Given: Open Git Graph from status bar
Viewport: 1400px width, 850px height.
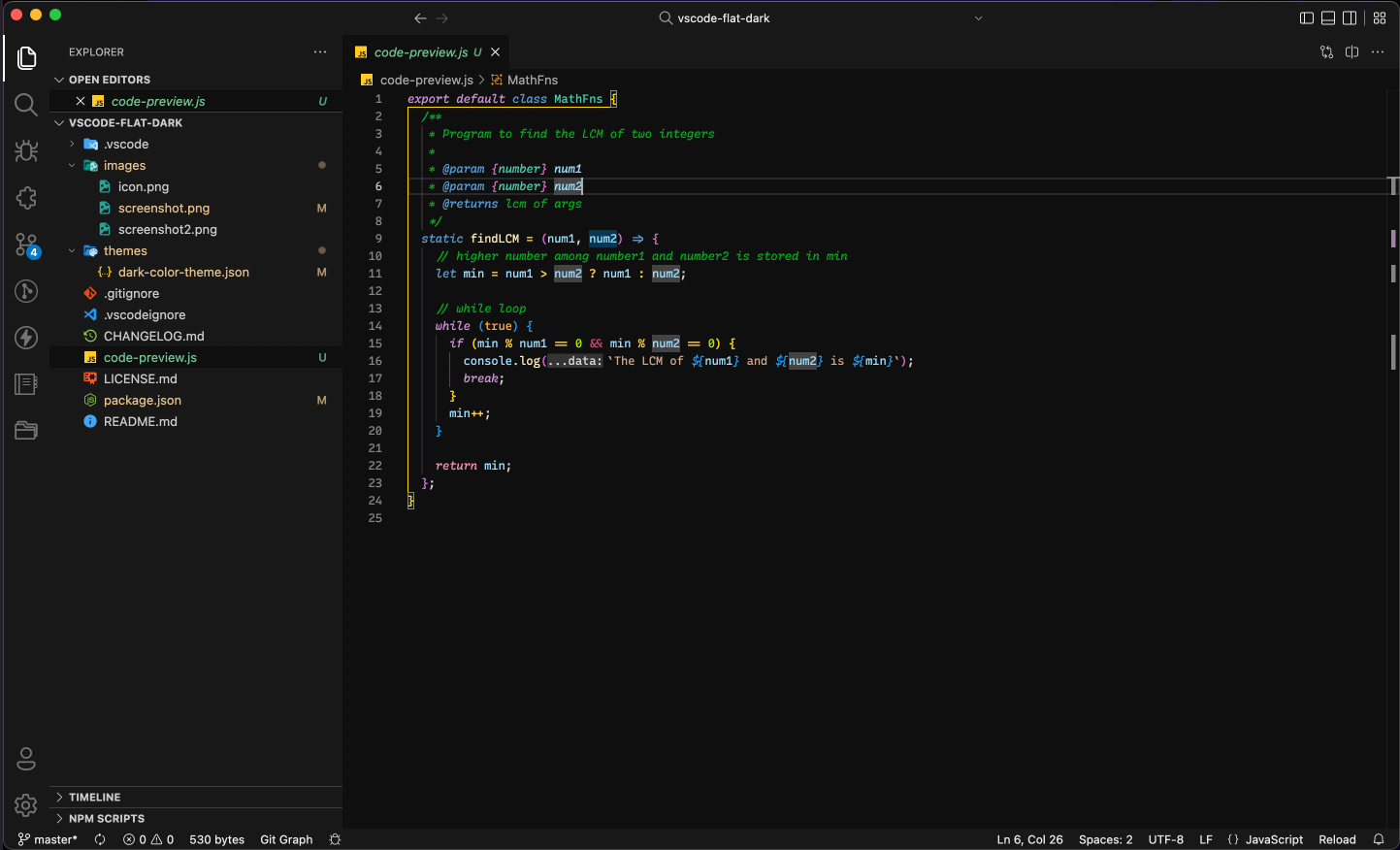Looking at the screenshot, I should [286, 839].
